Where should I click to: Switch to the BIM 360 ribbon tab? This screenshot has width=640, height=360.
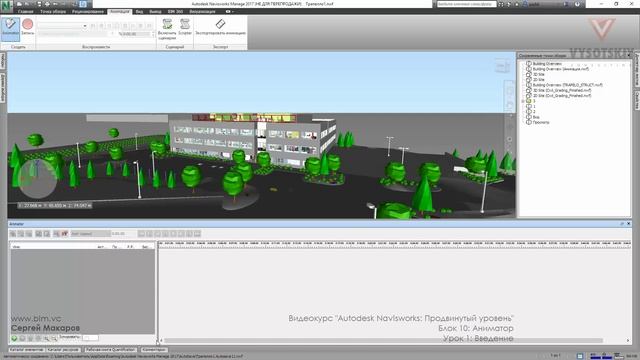[x=175, y=11]
